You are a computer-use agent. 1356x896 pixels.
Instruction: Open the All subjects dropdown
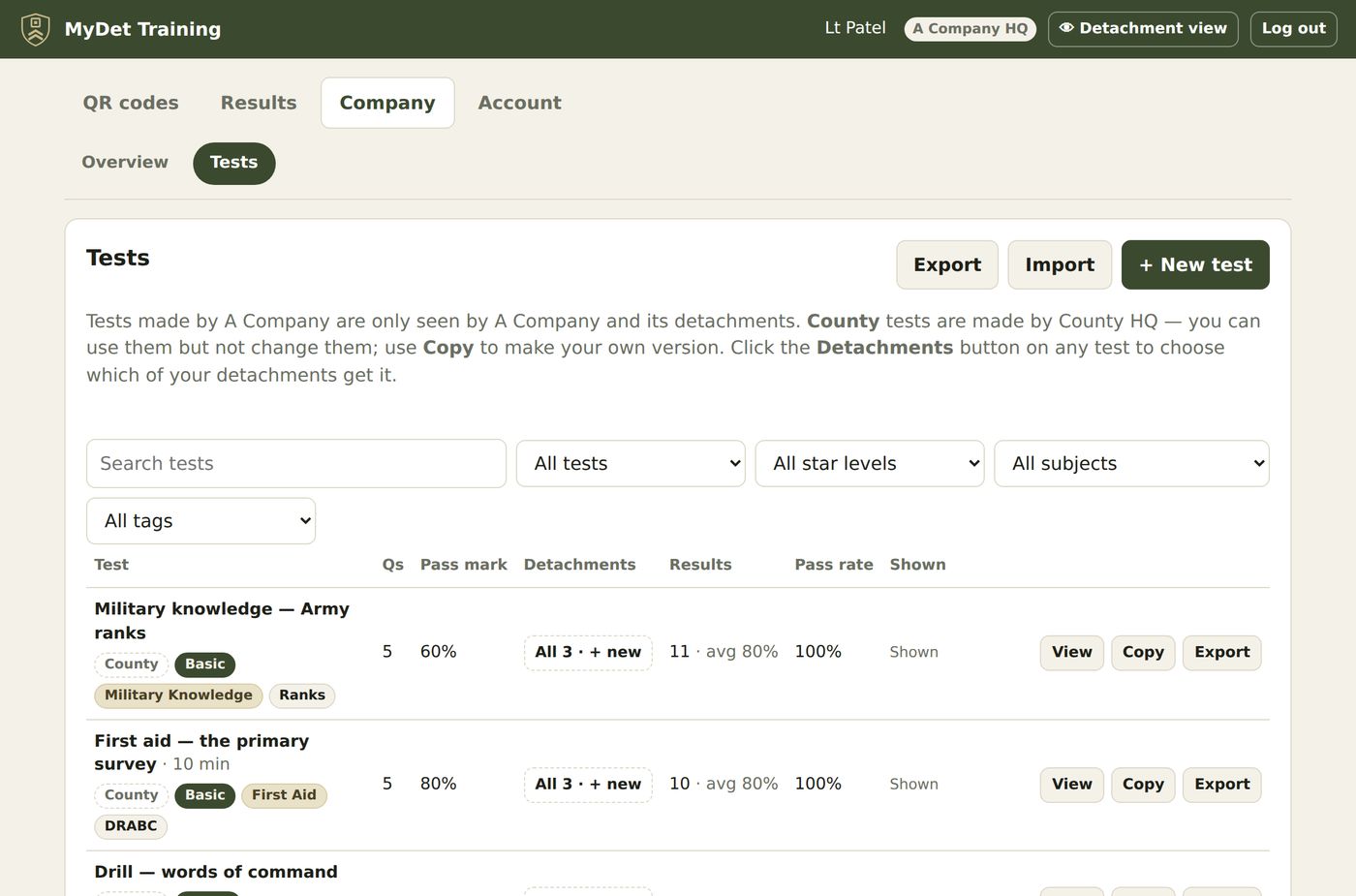1131,464
